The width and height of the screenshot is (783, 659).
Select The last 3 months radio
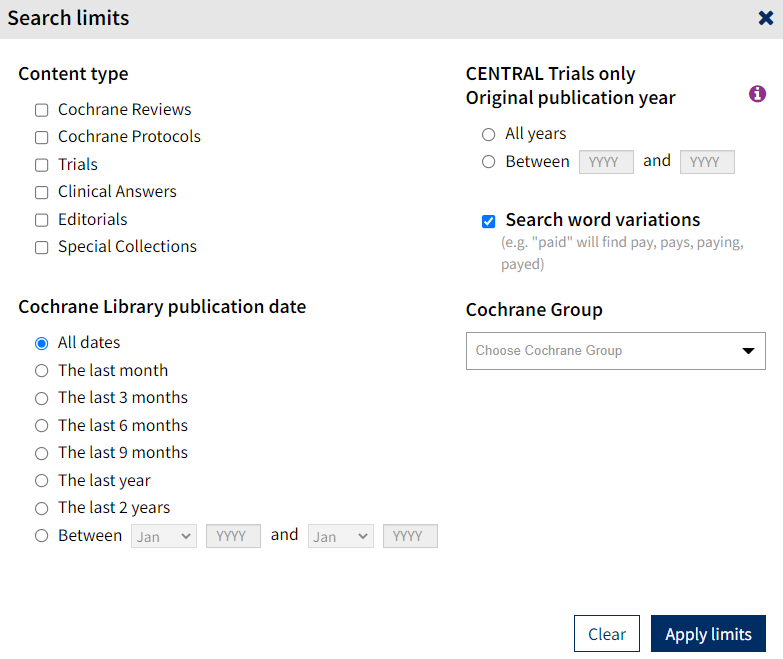(41, 398)
